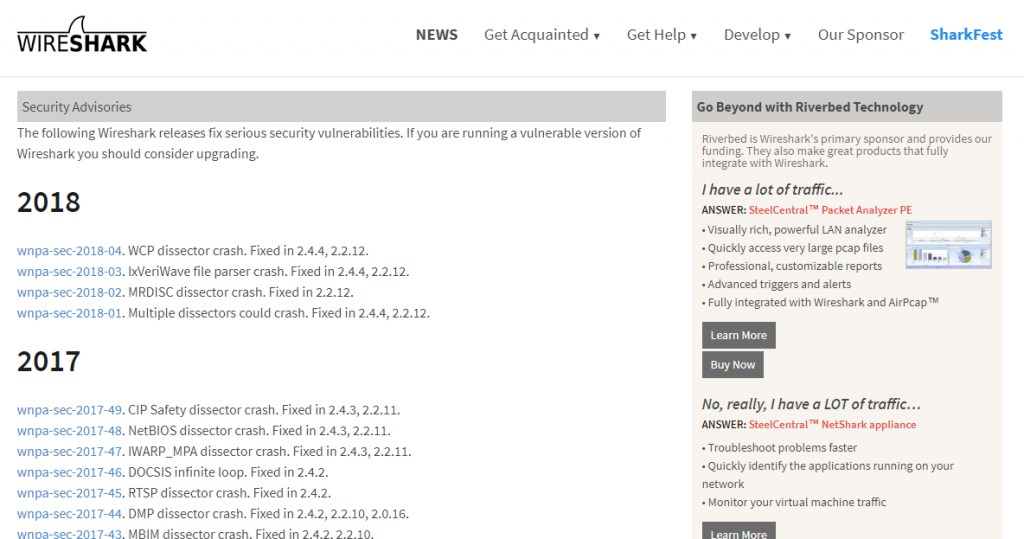1024x539 pixels.
Task: Open advisory wnpa-sec-2017-46
Action: click(69, 472)
